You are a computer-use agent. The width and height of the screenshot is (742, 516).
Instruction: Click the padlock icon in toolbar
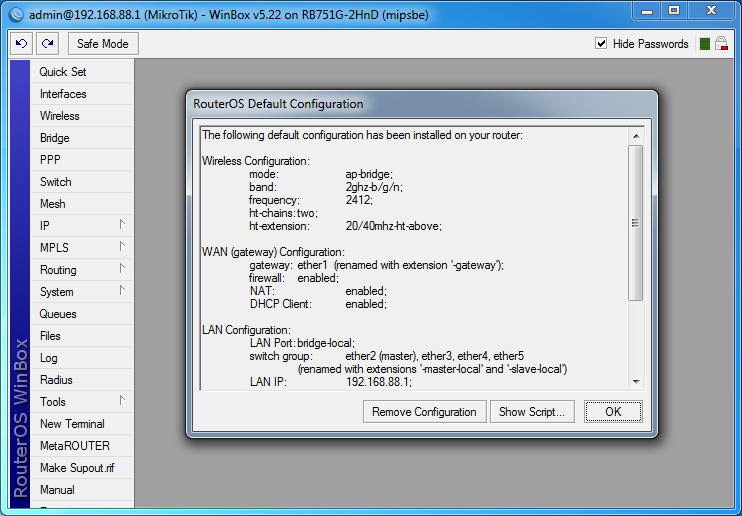[721, 44]
